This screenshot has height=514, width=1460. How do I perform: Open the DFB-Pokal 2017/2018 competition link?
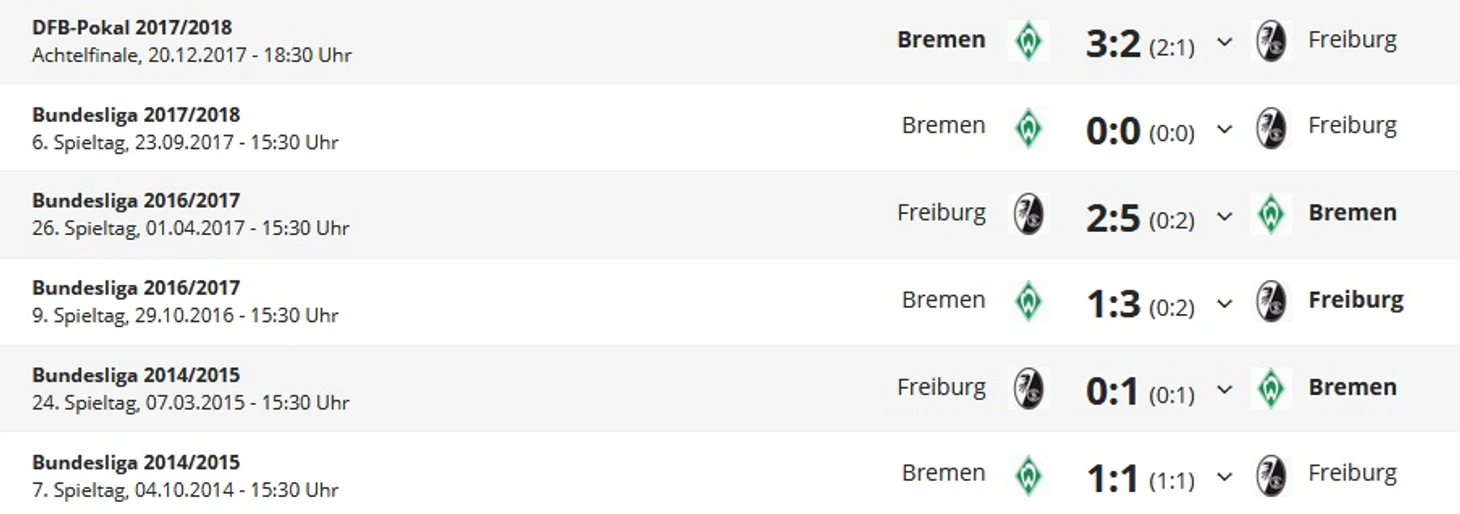pos(132,28)
